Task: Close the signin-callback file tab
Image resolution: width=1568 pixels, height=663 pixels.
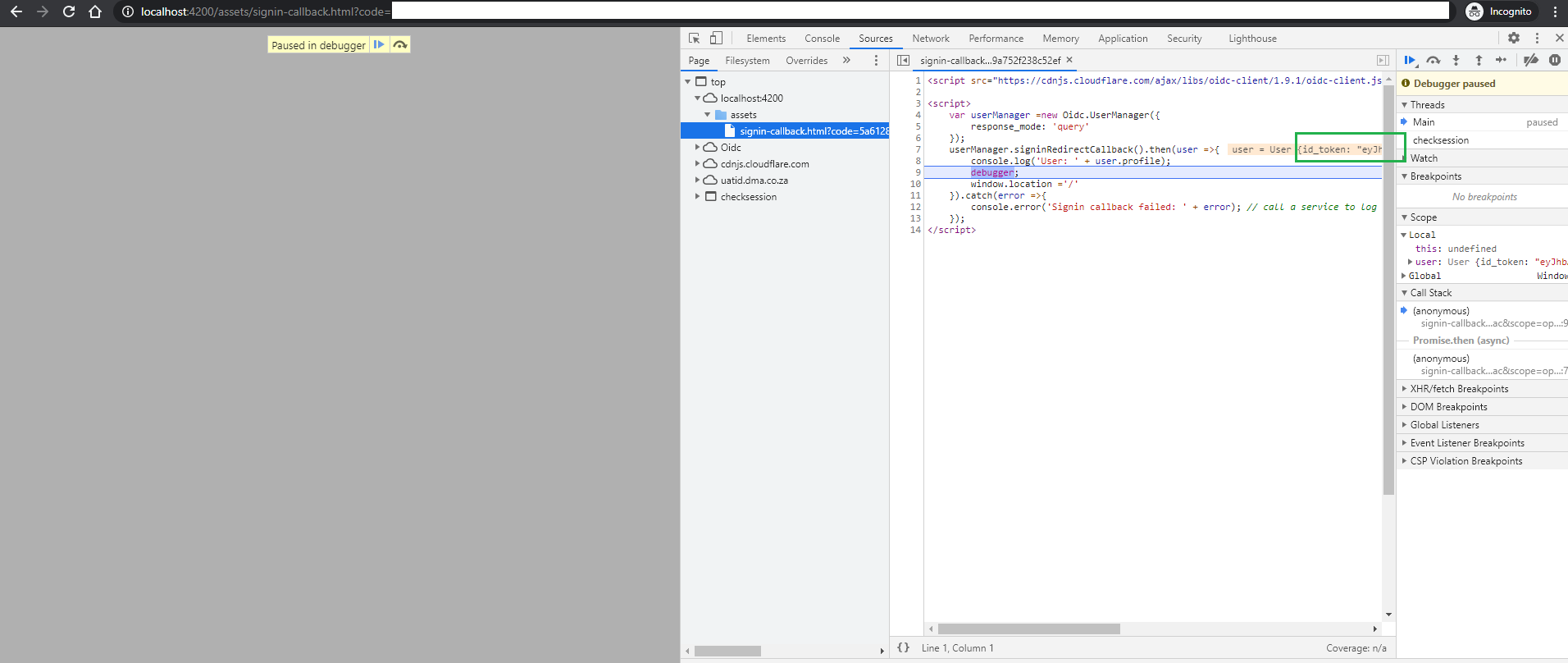Action: coord(1069,60)
